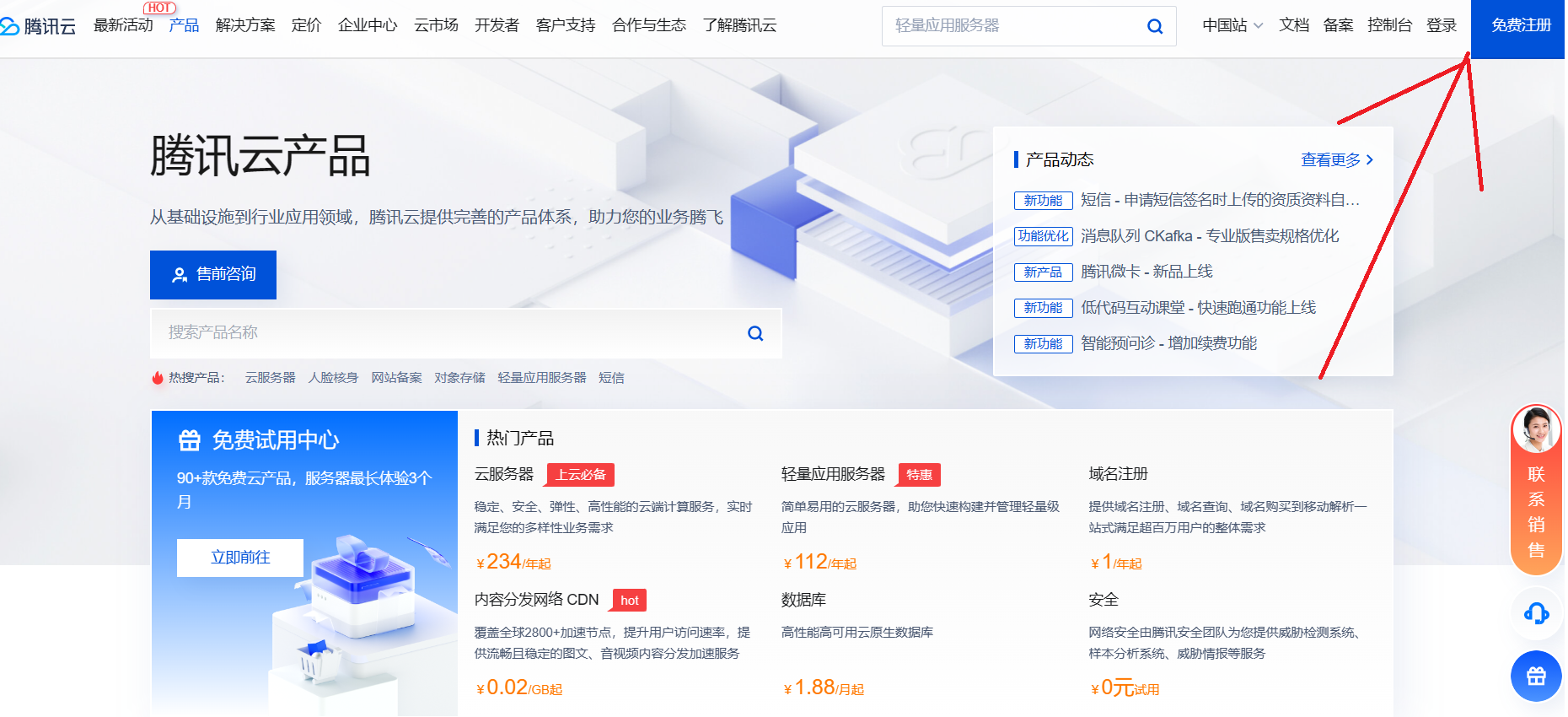Click the ¥0元试用 price
This screenshot has width=1568, height=717.
click(x=1125, y=688)
